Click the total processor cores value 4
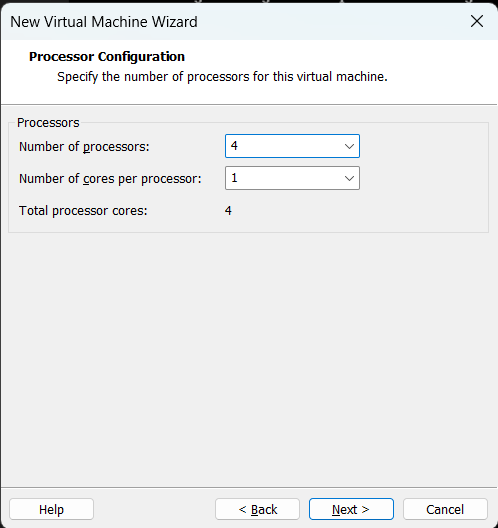498x528 pixels. pyautogui.click(x=228, y=210)
